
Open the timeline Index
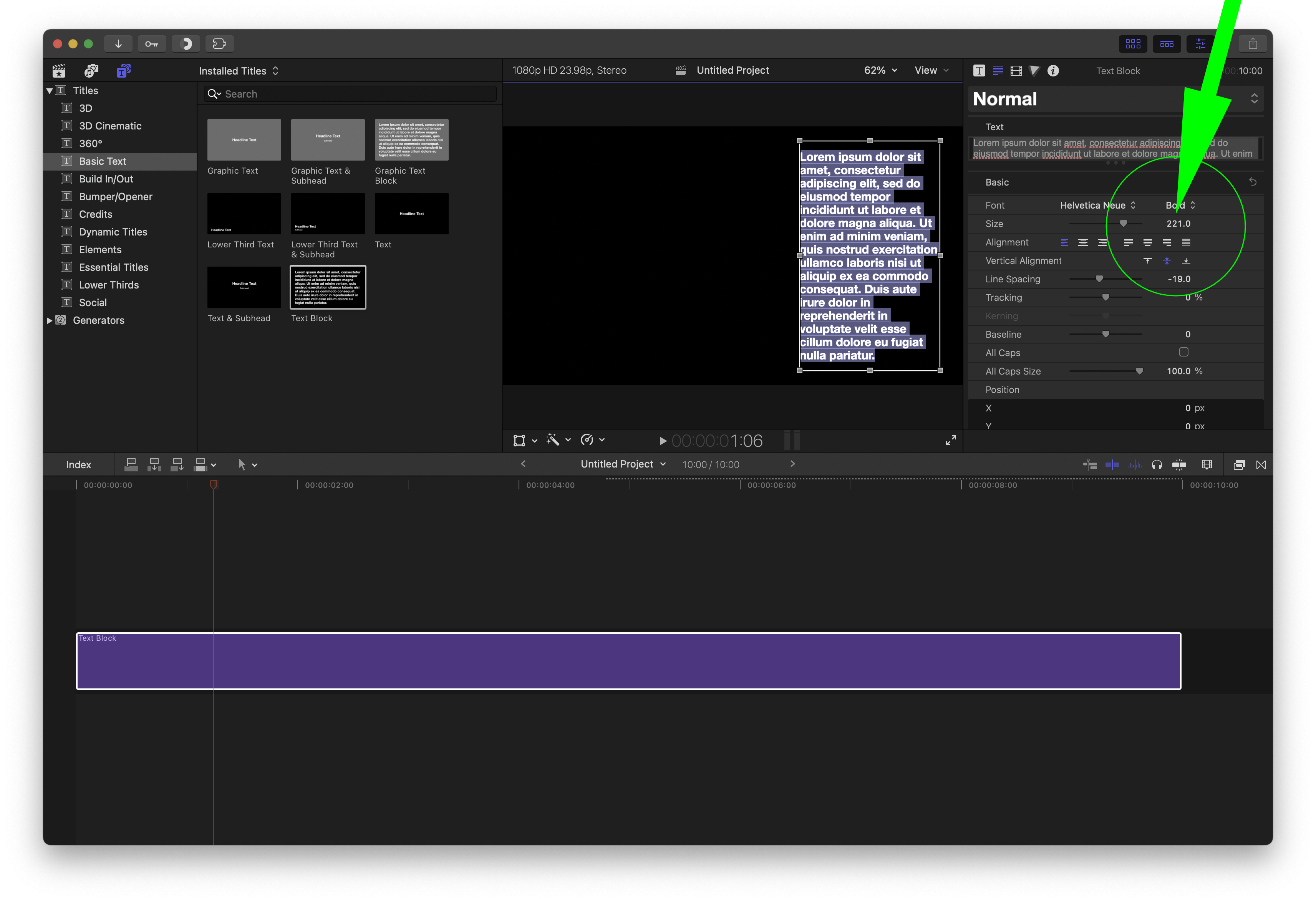pyautogui.click(x=78, y=465)
